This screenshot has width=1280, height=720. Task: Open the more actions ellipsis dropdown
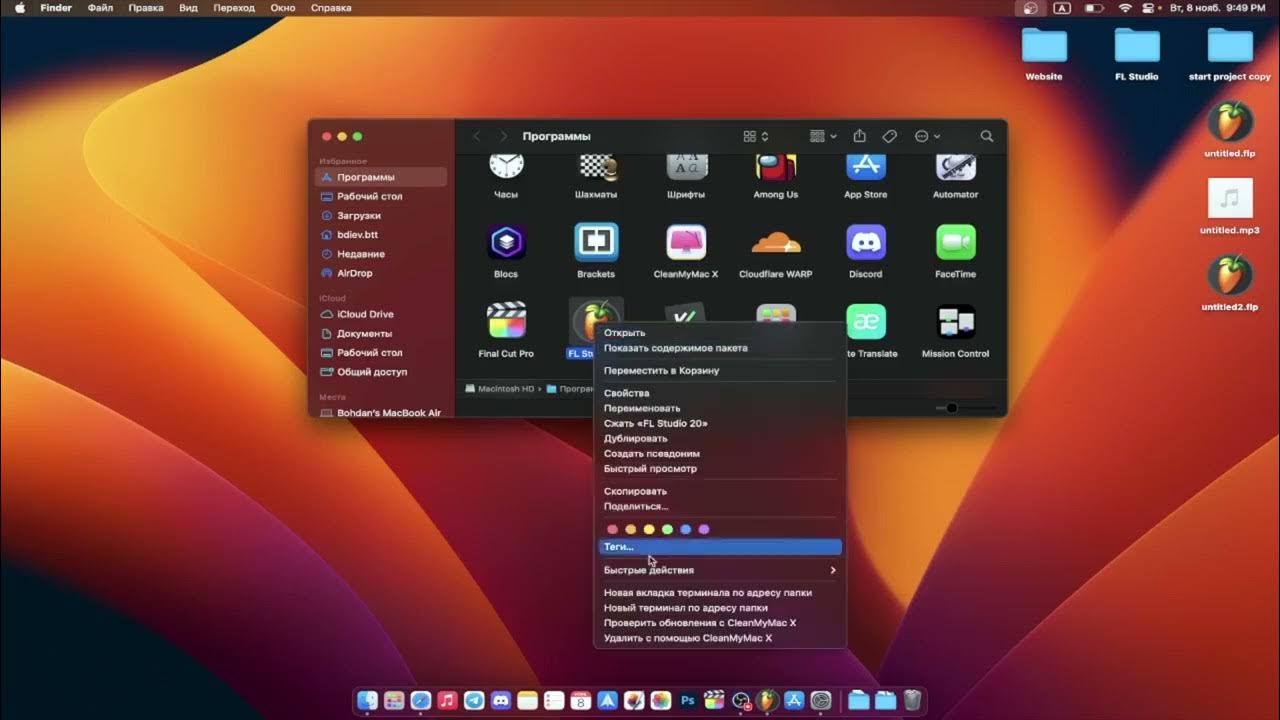click(x=927, y=136)
